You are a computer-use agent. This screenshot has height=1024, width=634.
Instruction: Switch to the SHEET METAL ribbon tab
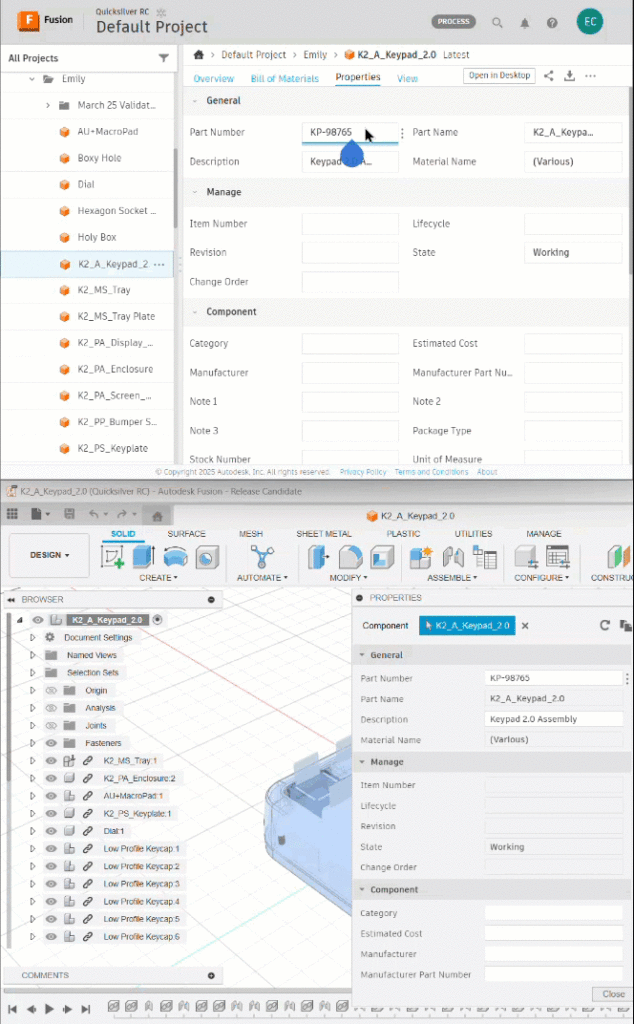coord(324,534)
